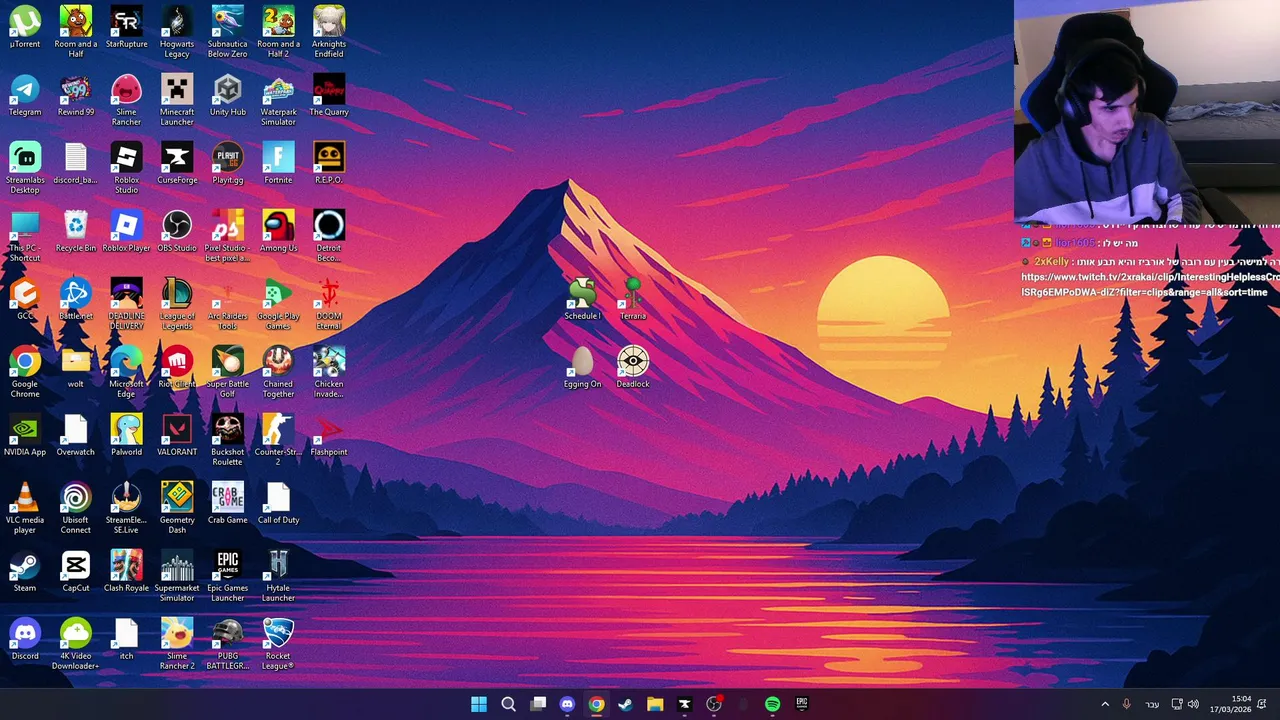Open R.E.P.O. game shortcut

tap(329, 164)
